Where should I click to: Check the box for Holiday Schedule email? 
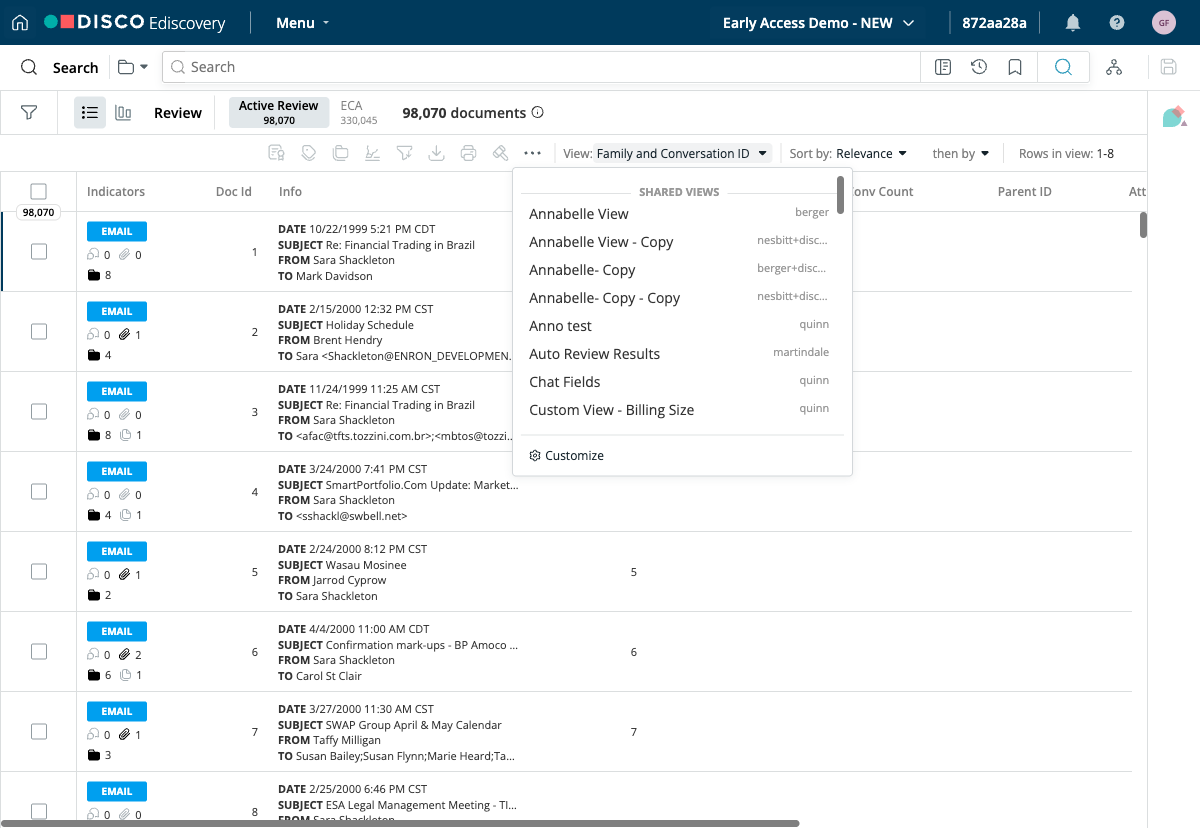tap(38, 332)
